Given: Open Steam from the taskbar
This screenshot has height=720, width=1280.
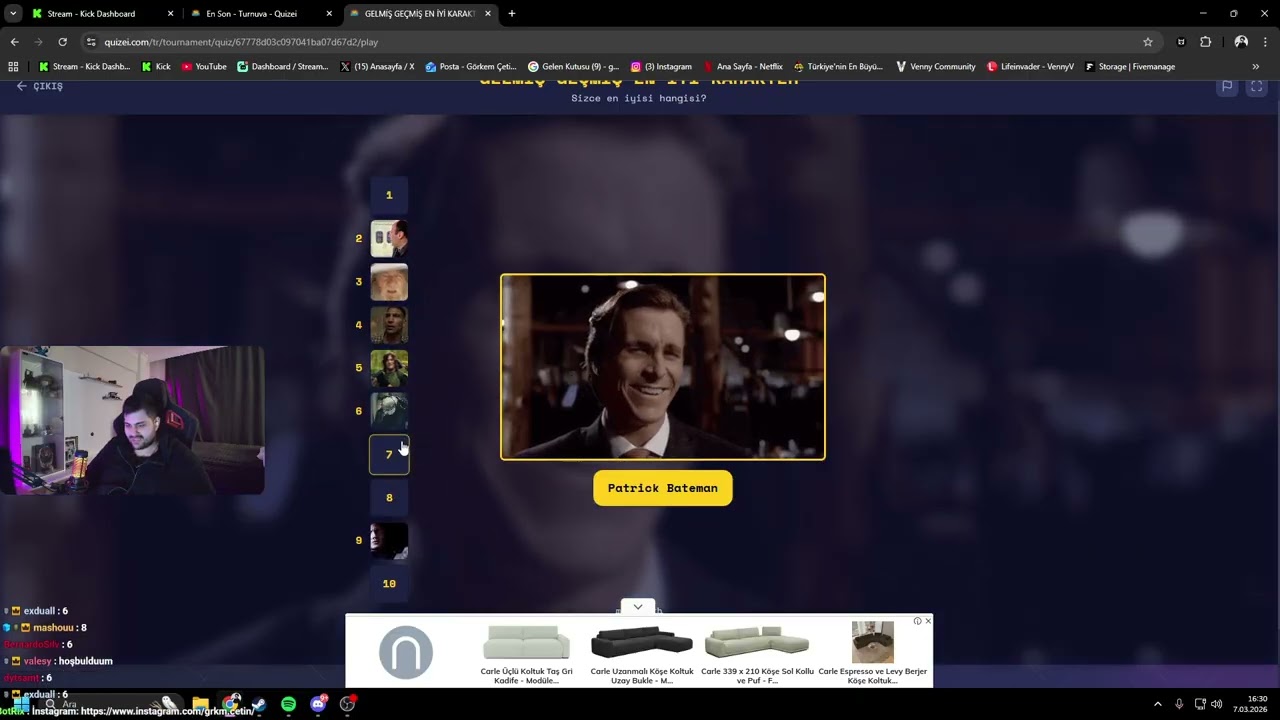Looking at the screenshot, I should [259, 704].
